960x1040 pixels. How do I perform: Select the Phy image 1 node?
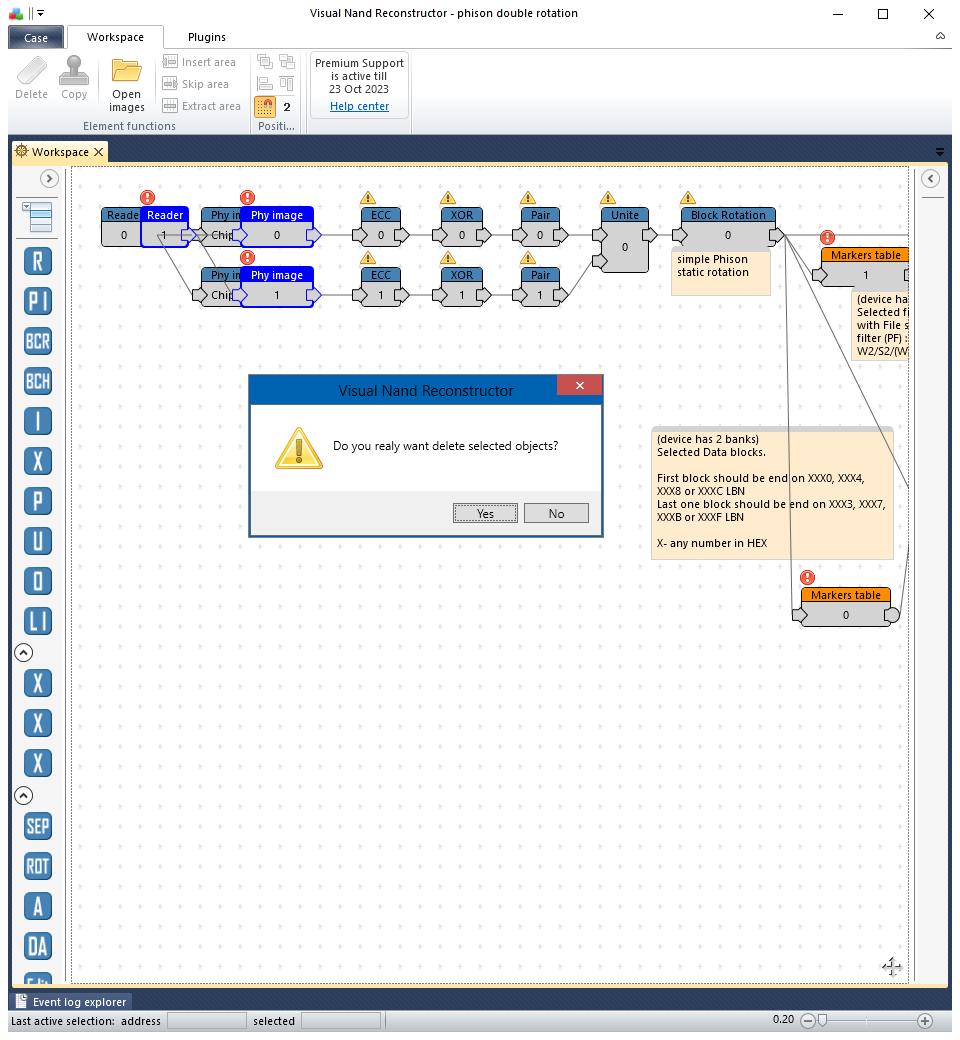click(277, 287)
